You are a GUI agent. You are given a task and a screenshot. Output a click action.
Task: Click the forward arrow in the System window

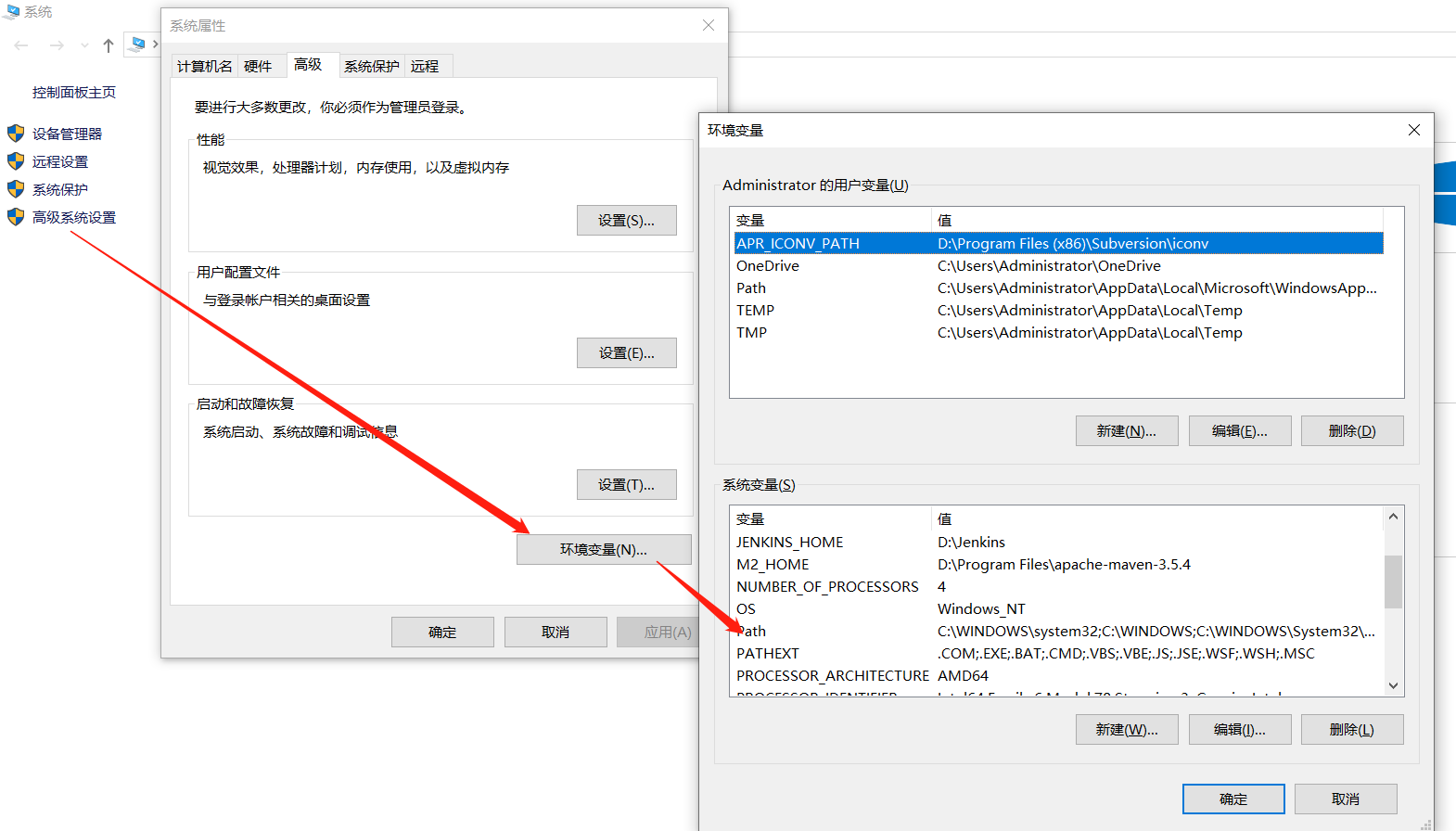point(57,45)
